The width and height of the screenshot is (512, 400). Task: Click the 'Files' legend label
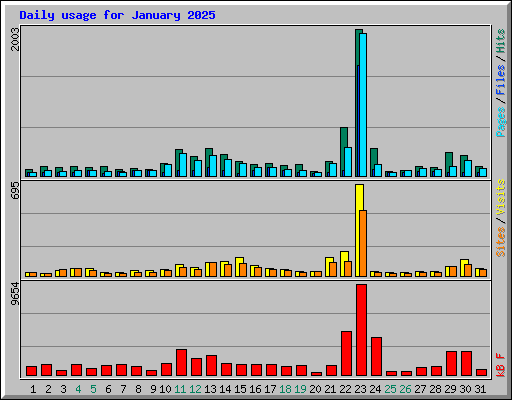[501, 80]
